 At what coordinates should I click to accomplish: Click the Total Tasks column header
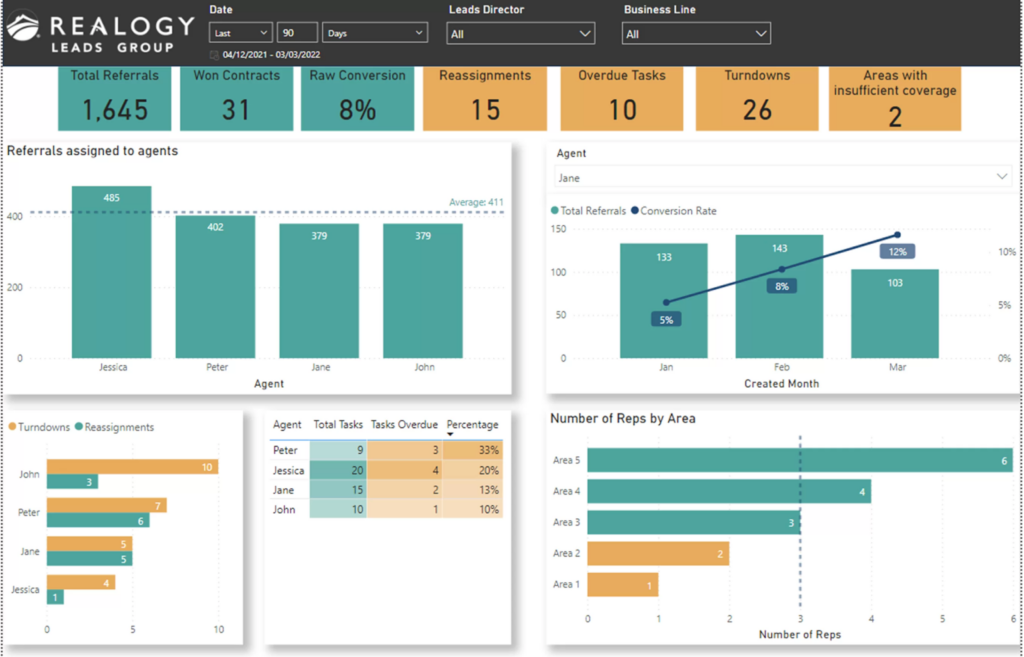(338, 424)
